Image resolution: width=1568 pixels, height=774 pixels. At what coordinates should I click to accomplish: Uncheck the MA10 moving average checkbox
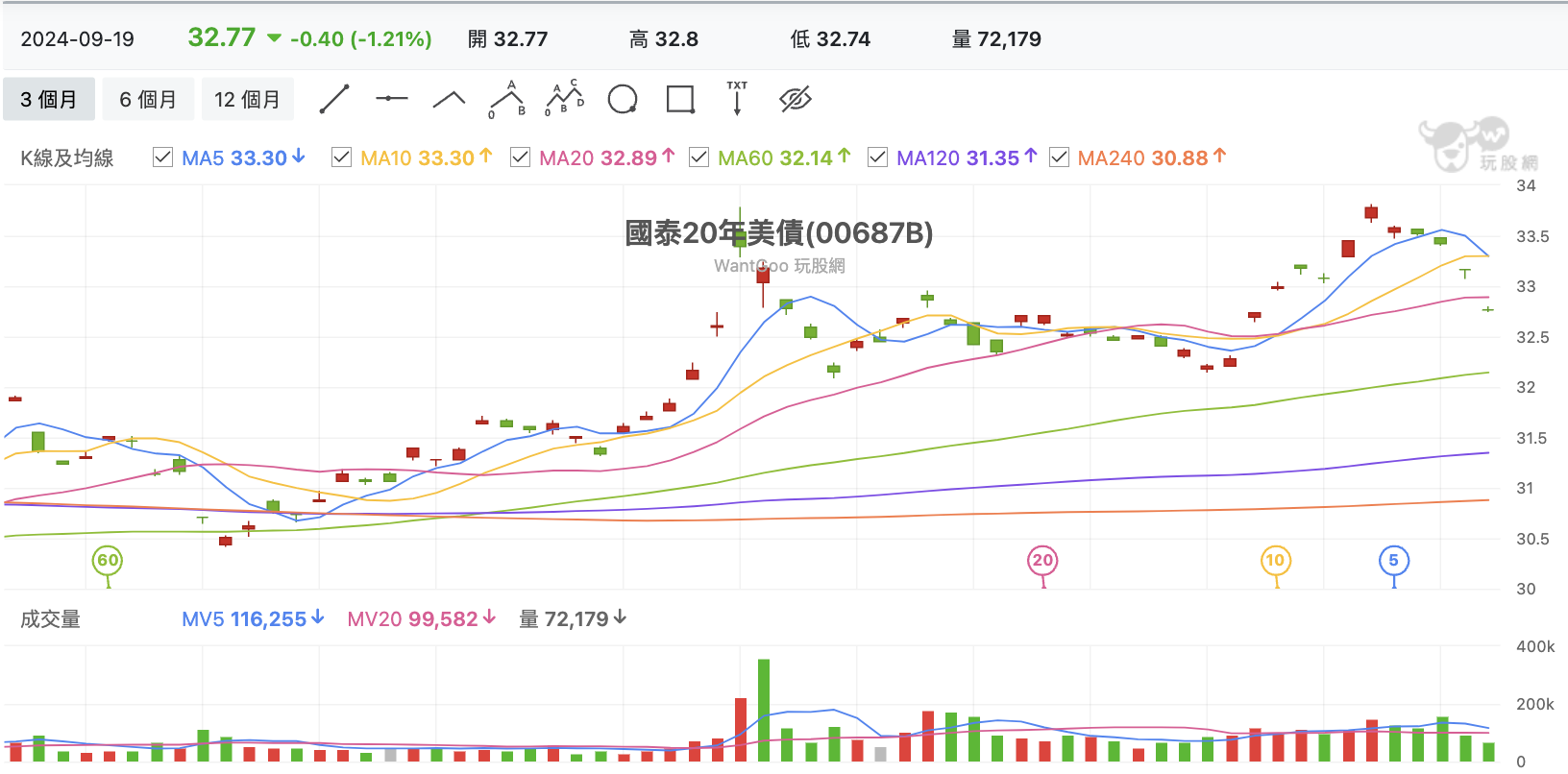click(341, 157)
